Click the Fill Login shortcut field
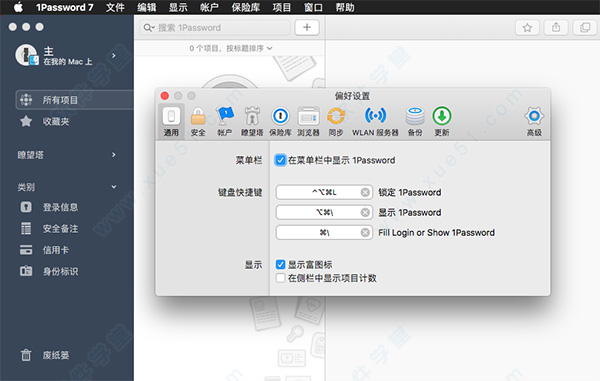 tap(324, 233)
